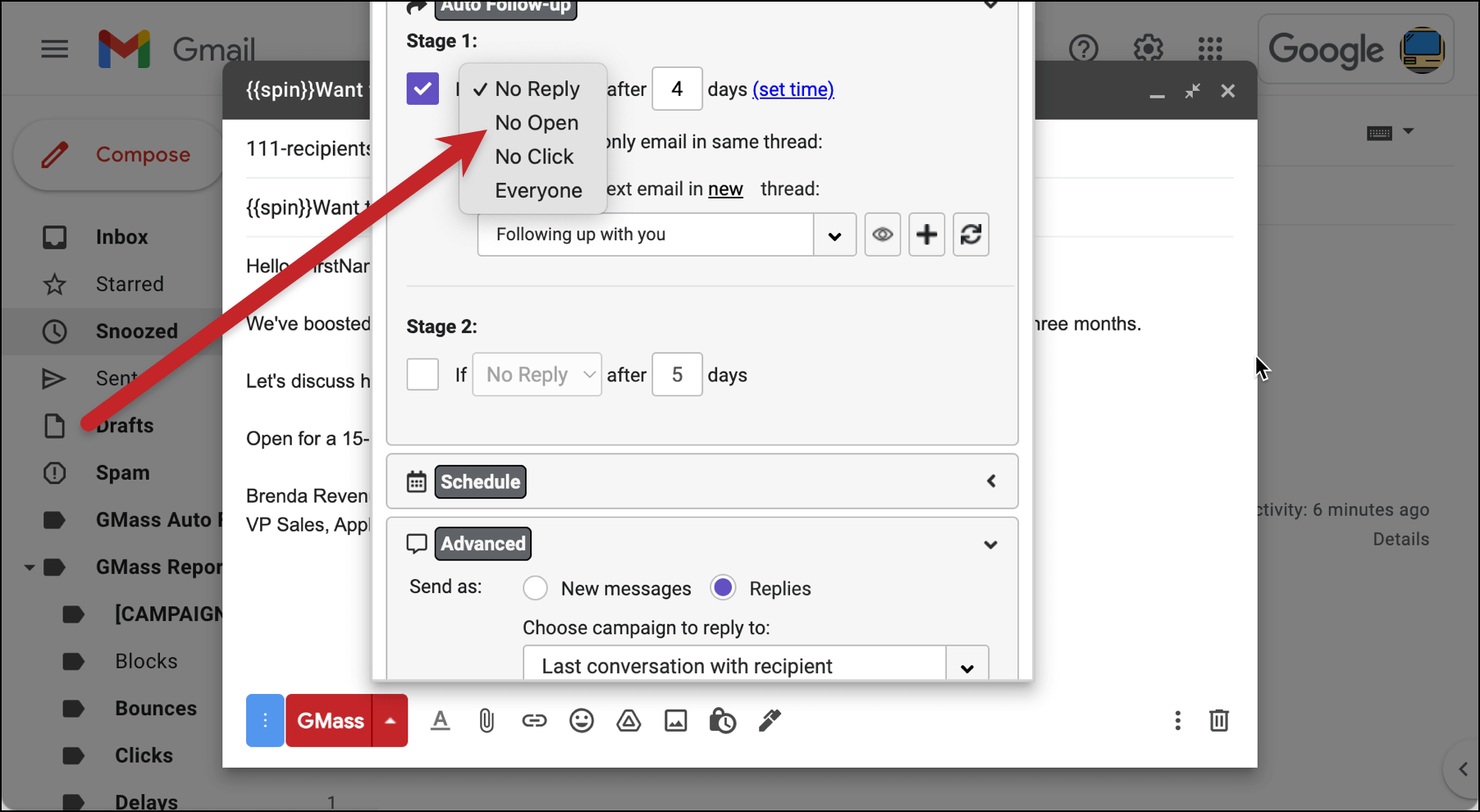Select the New messages radio button
The image size is (1480, 812).
(x=536, y=588)
